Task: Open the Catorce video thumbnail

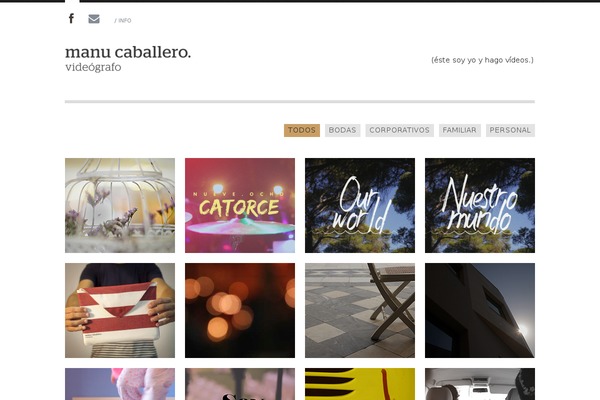Action: [x=240, y=205]
